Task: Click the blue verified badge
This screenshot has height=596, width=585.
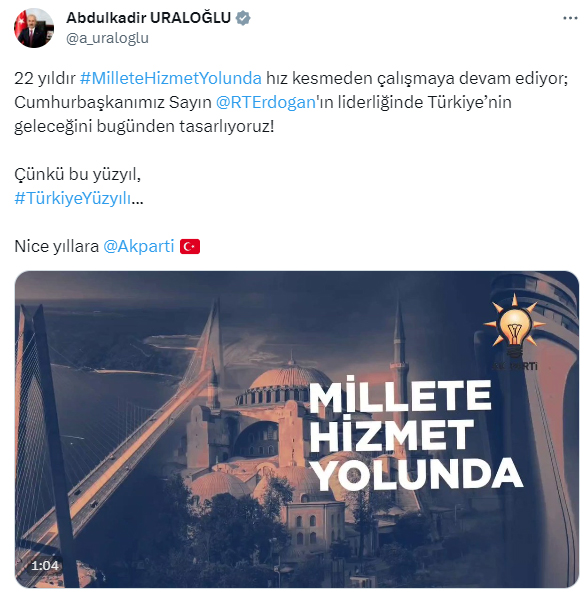Action: coord(243,18)
